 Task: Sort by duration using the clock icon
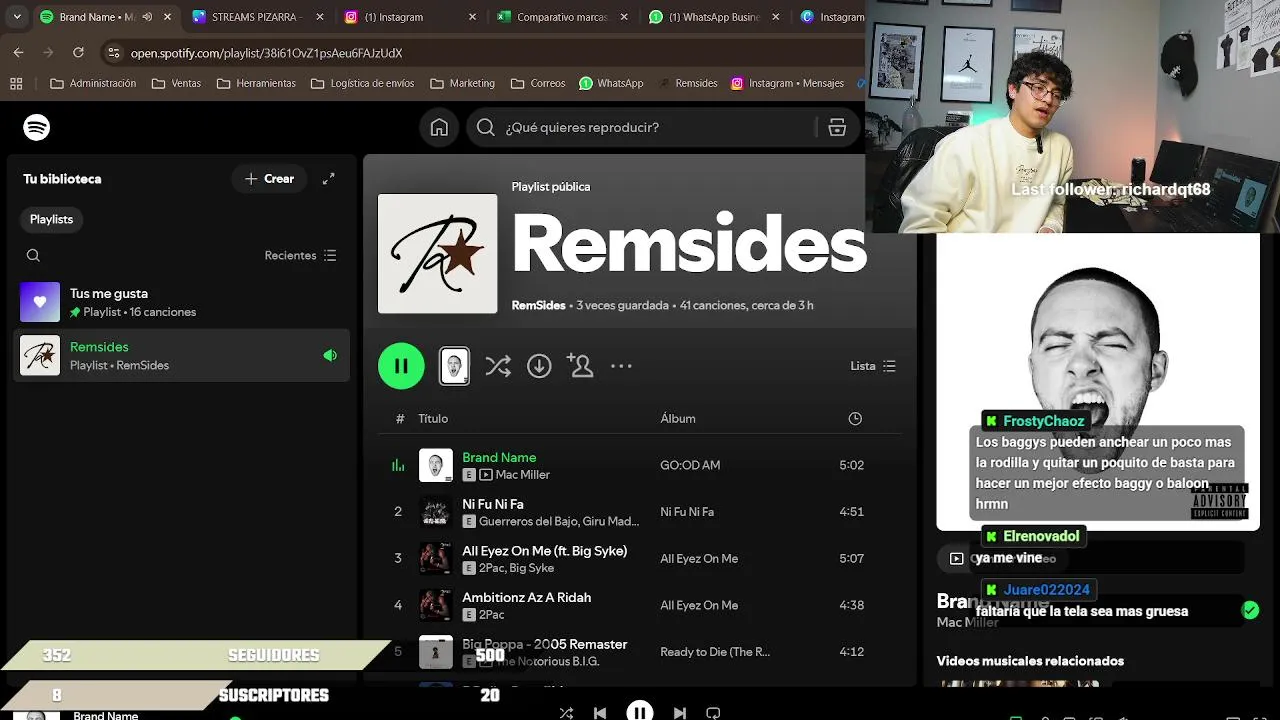click(x=855, y=418)
